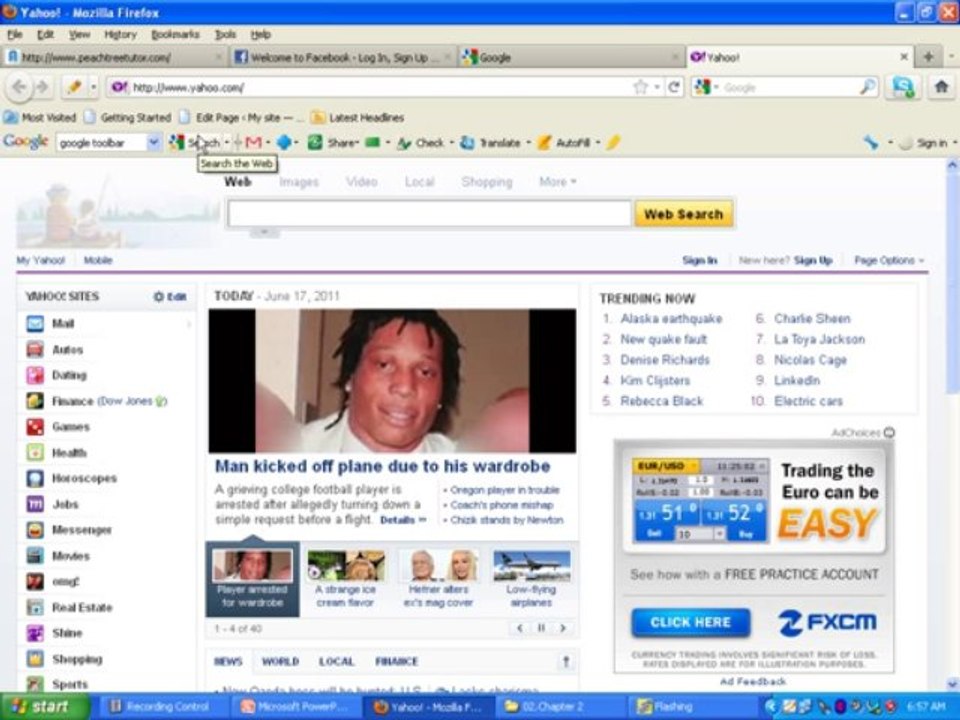Switch to the Facebook tab
The width and height of the screenshot is (960, 720).
tap(343, 57)
